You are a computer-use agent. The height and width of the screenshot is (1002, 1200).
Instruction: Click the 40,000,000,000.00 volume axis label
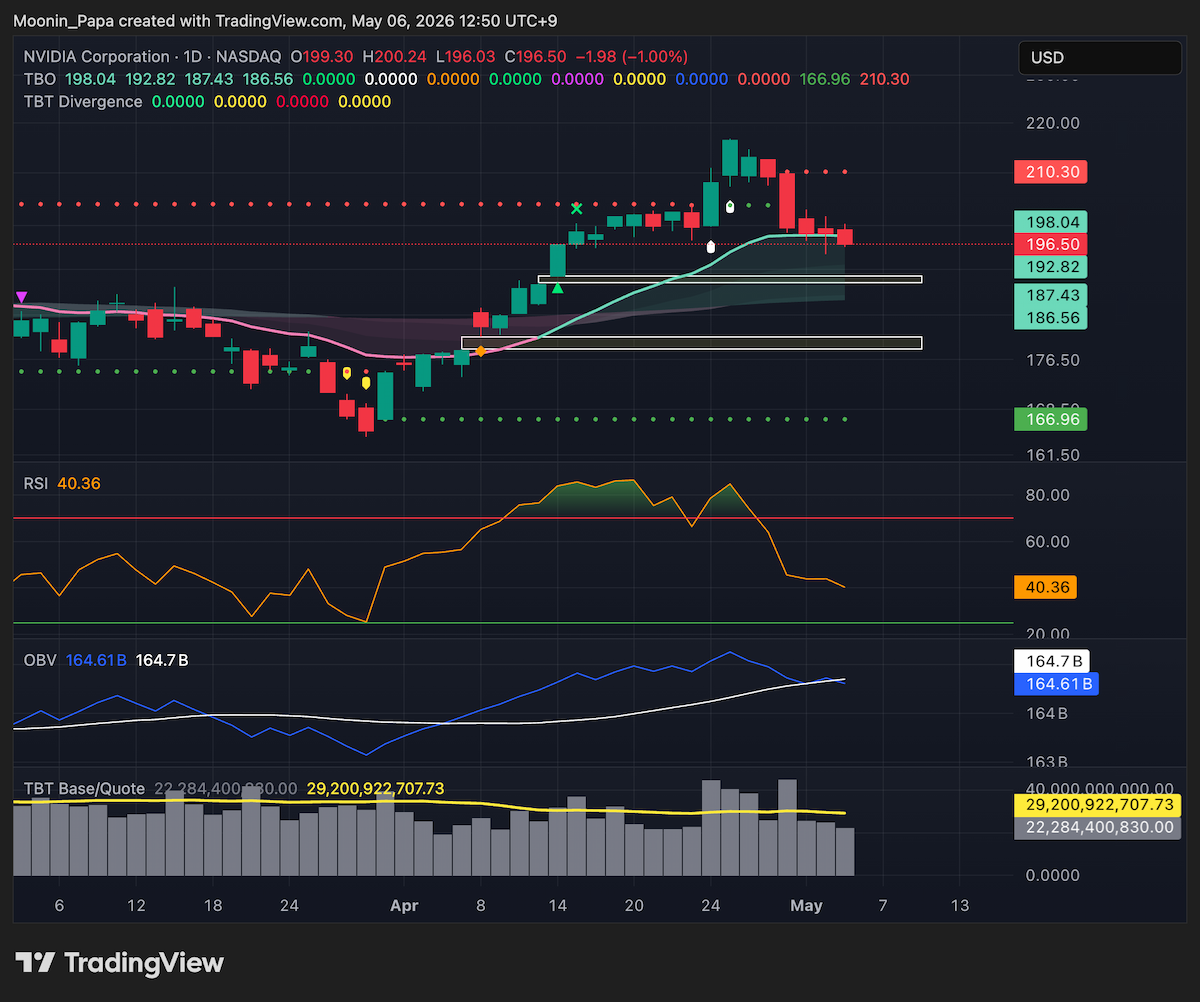pyautogui.click(x=1102, y=789)
